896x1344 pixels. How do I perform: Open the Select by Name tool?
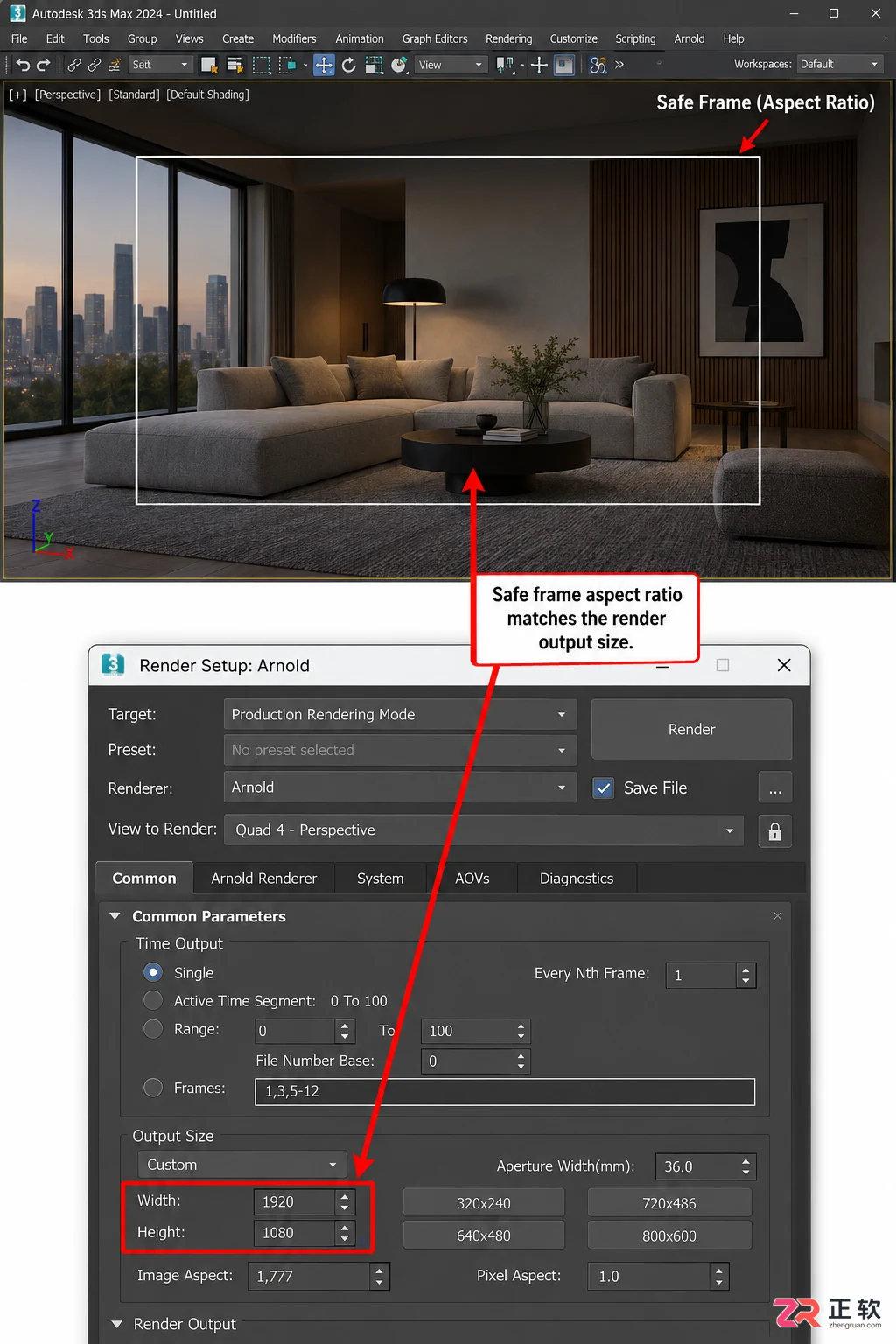point(234,65)
